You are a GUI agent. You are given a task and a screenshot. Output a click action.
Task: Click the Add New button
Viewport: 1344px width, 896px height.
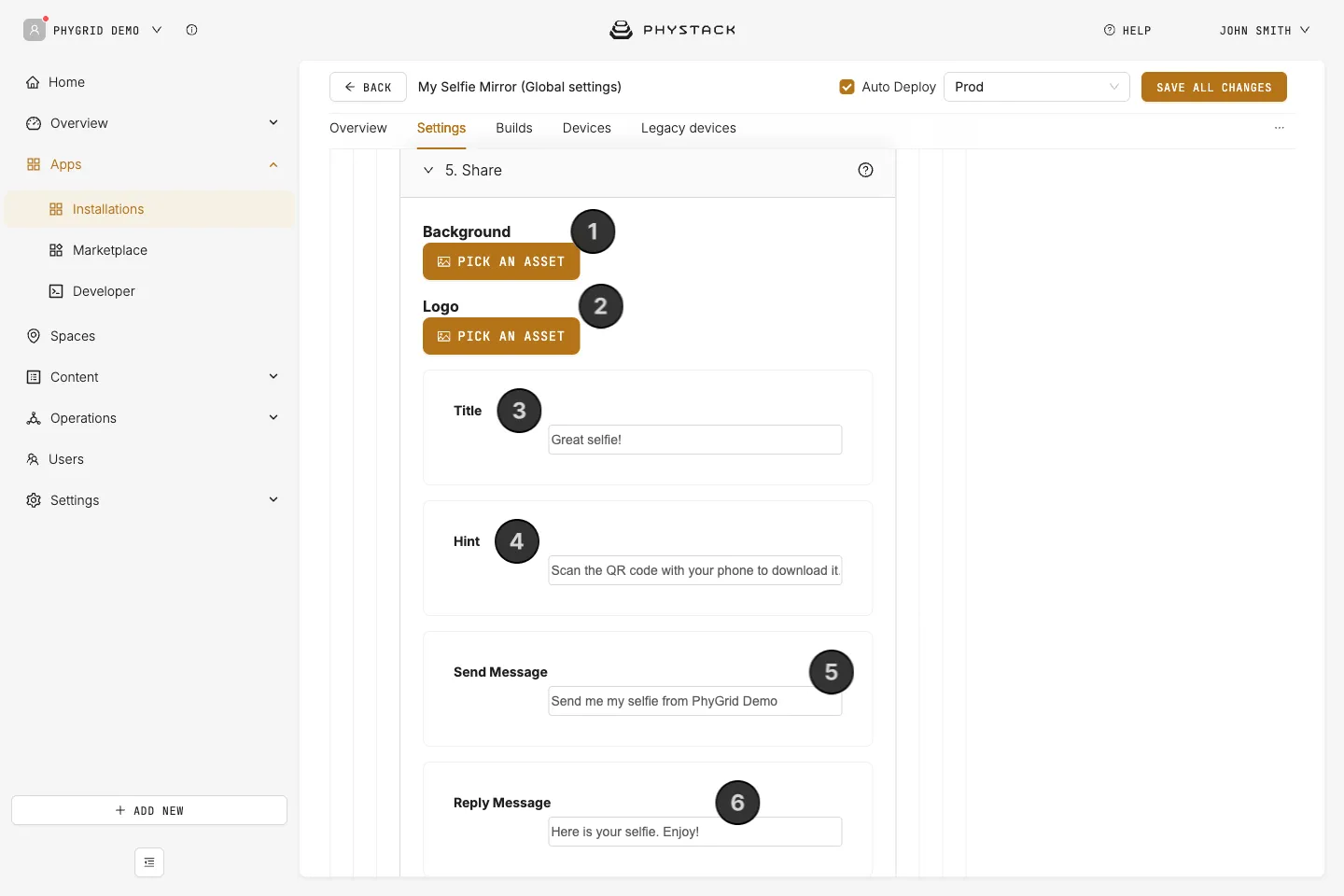pyautogui.click(x=149, y=810)
